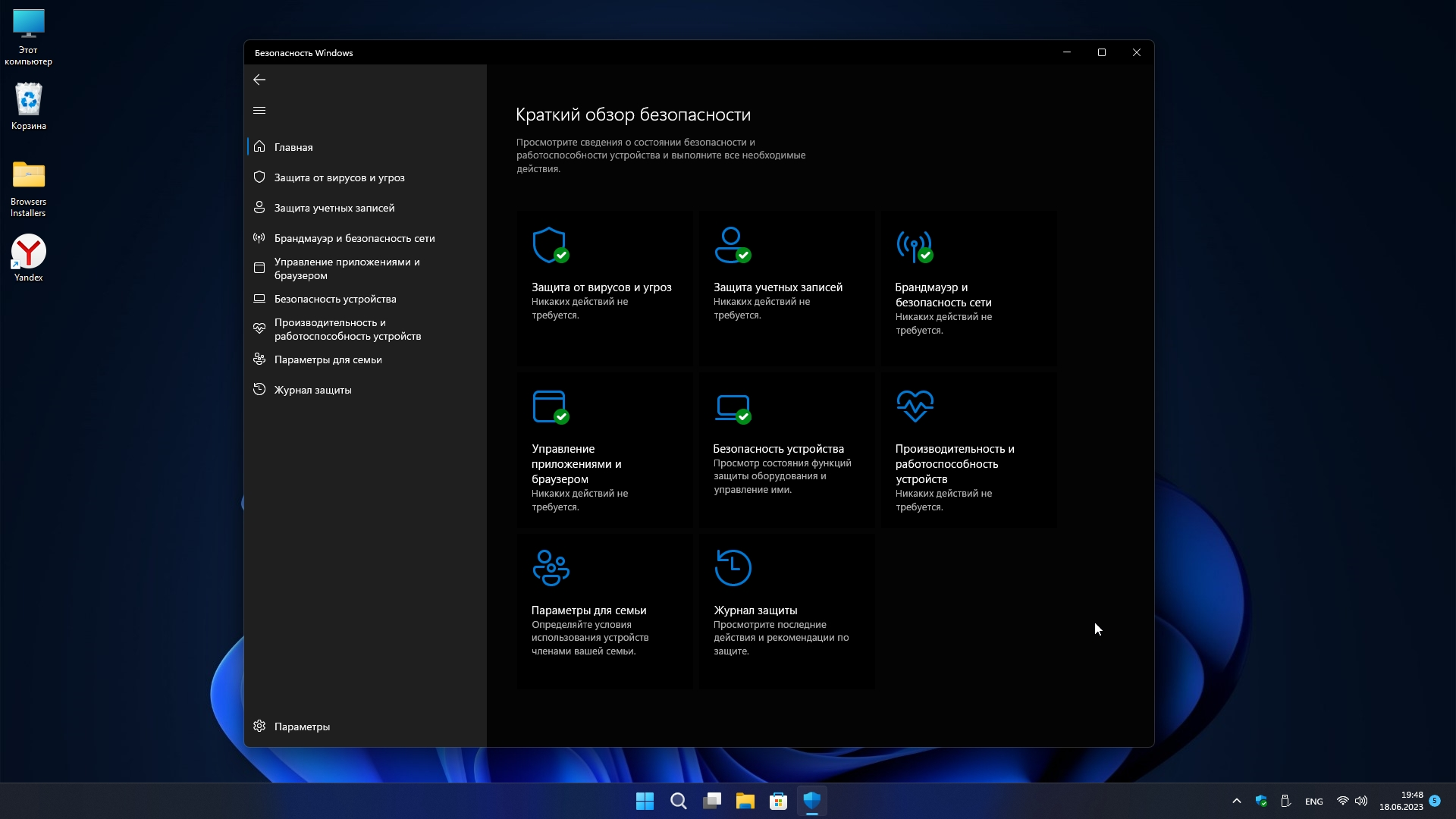
Task: Open app and browser control tile icon
Action: [551, 406]
